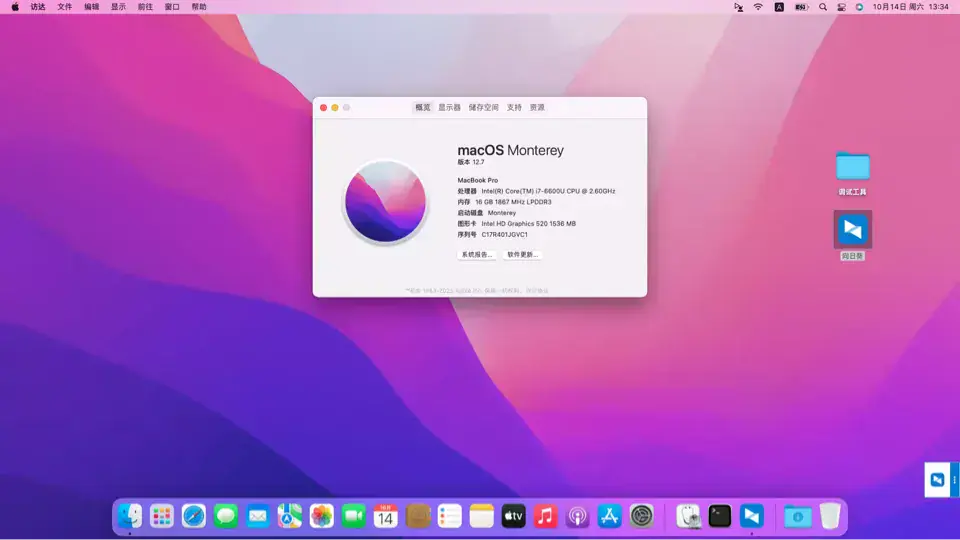Open Disk Utility icon in Dock
This screenshot has height=540, width=960.
tap(688, 516)
